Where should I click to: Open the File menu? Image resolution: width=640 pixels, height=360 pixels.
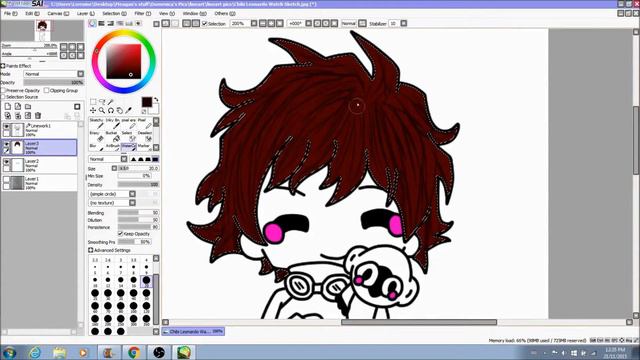pyautogui.click(x=10, y=13)
